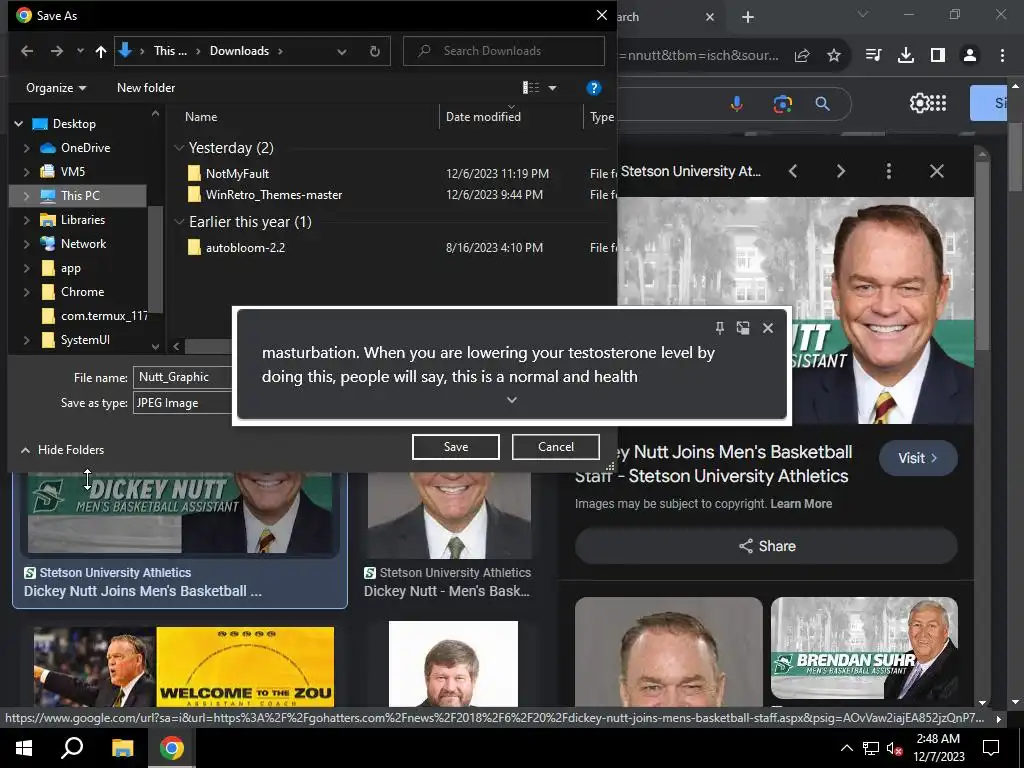1024x768 pixels.
Task: Expand Libraries tree node
Action: 26,220
